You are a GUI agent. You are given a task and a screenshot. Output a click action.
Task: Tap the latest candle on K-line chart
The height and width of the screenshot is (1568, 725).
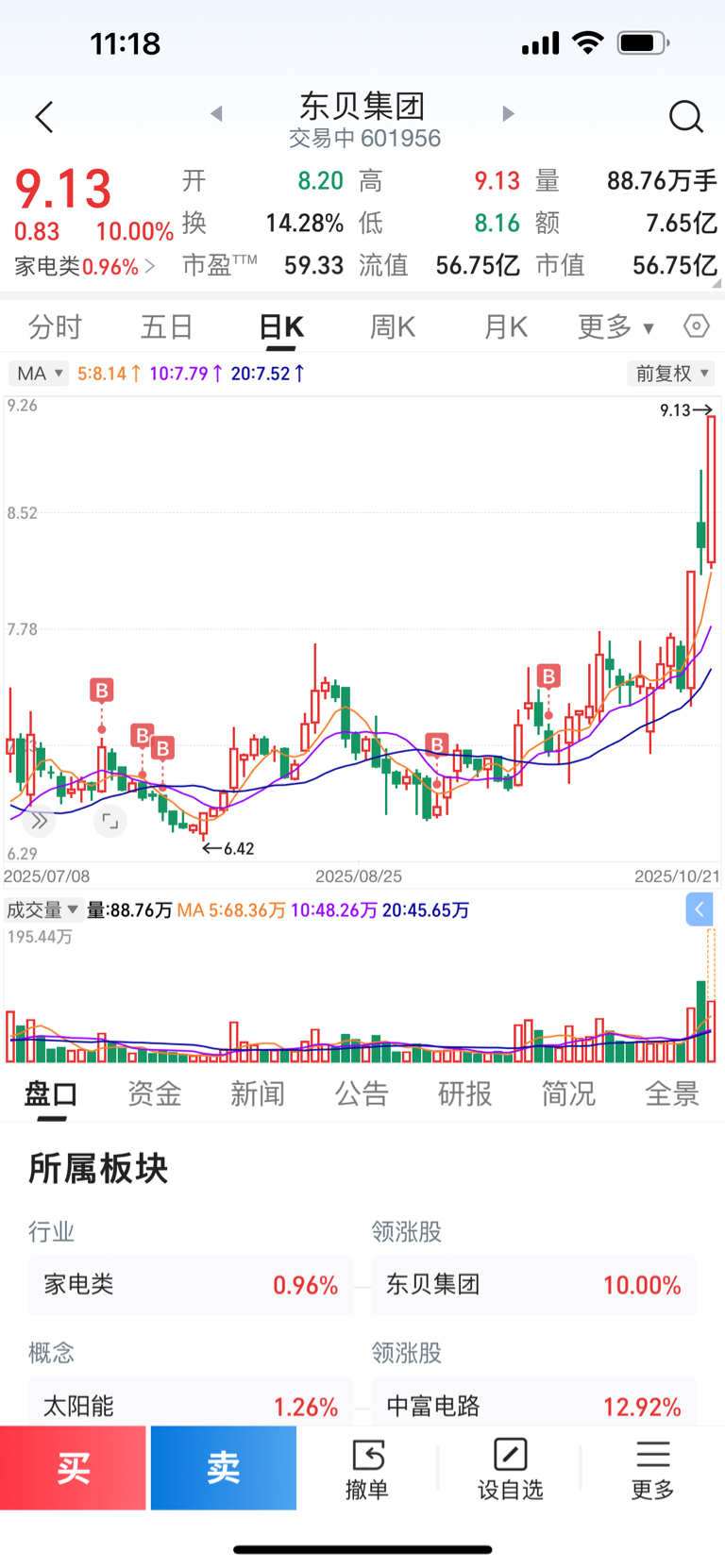point(712,489)
